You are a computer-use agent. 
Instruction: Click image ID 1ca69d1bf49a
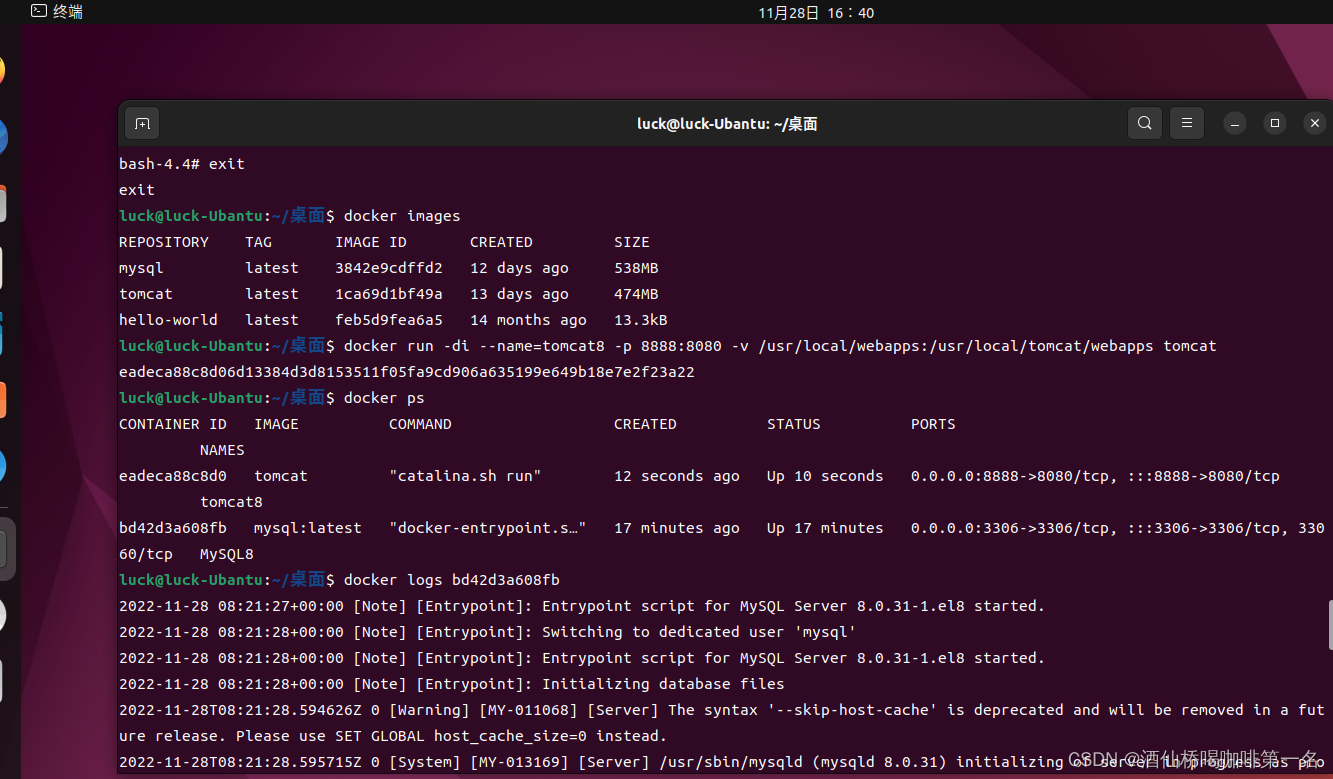point(389,294)
